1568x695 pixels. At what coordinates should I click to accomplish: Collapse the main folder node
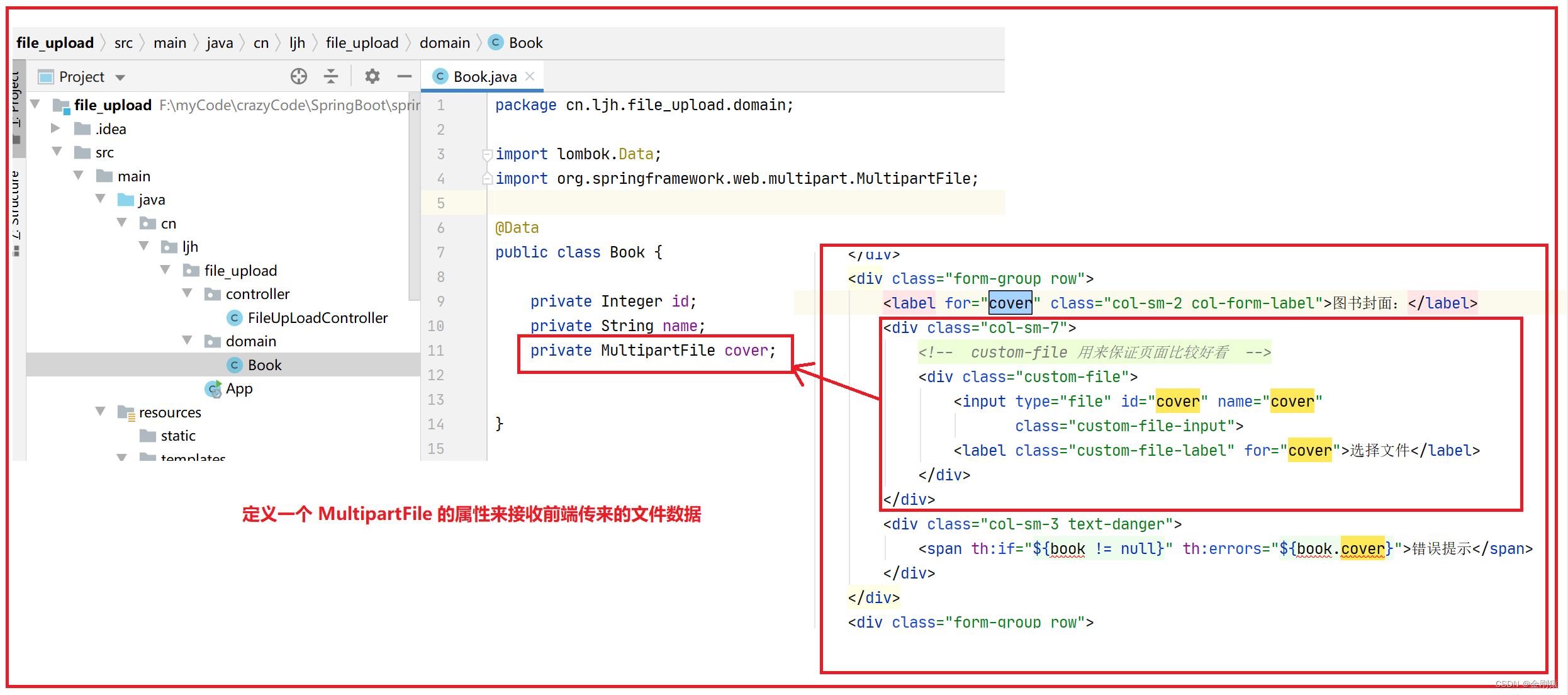[x=79, y=175]
